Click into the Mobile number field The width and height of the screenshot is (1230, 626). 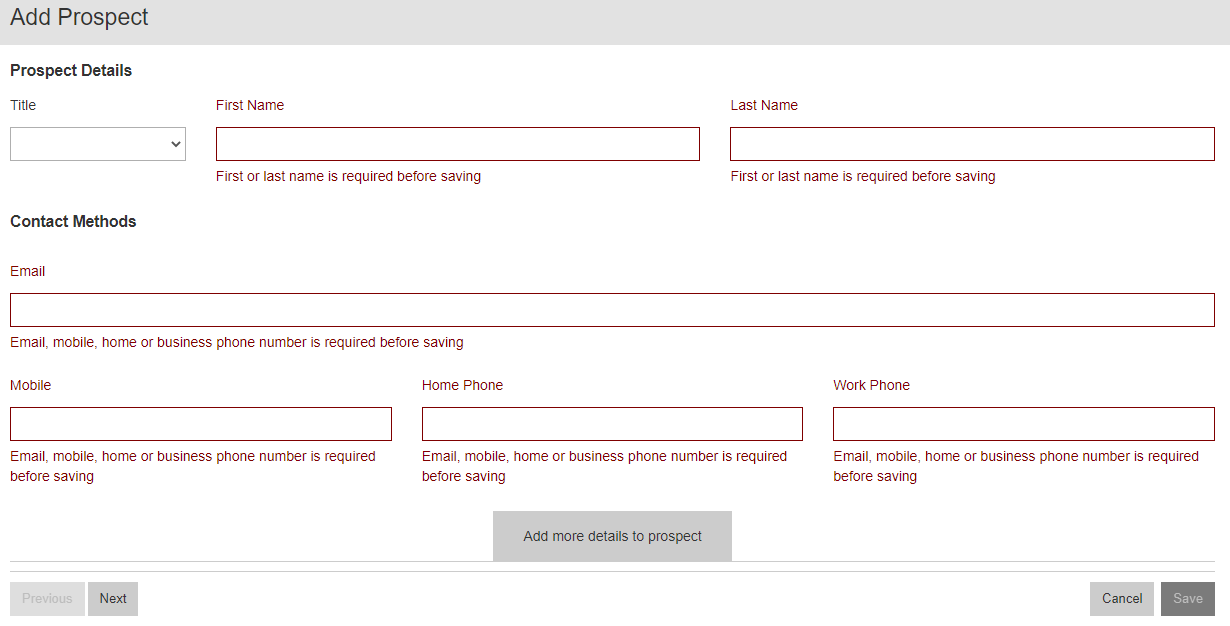[200, 424]
